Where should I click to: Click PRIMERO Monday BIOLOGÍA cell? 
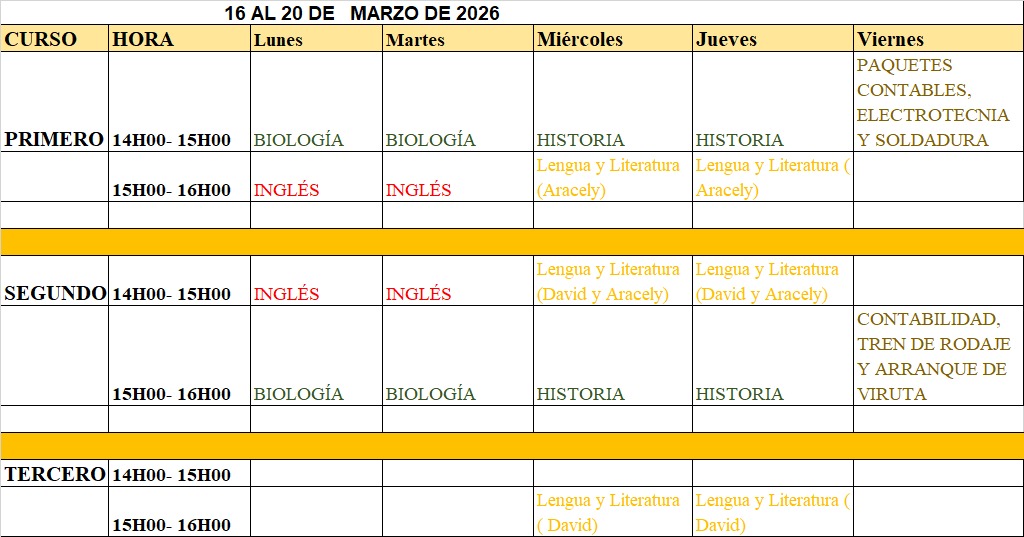coord(298,140)
